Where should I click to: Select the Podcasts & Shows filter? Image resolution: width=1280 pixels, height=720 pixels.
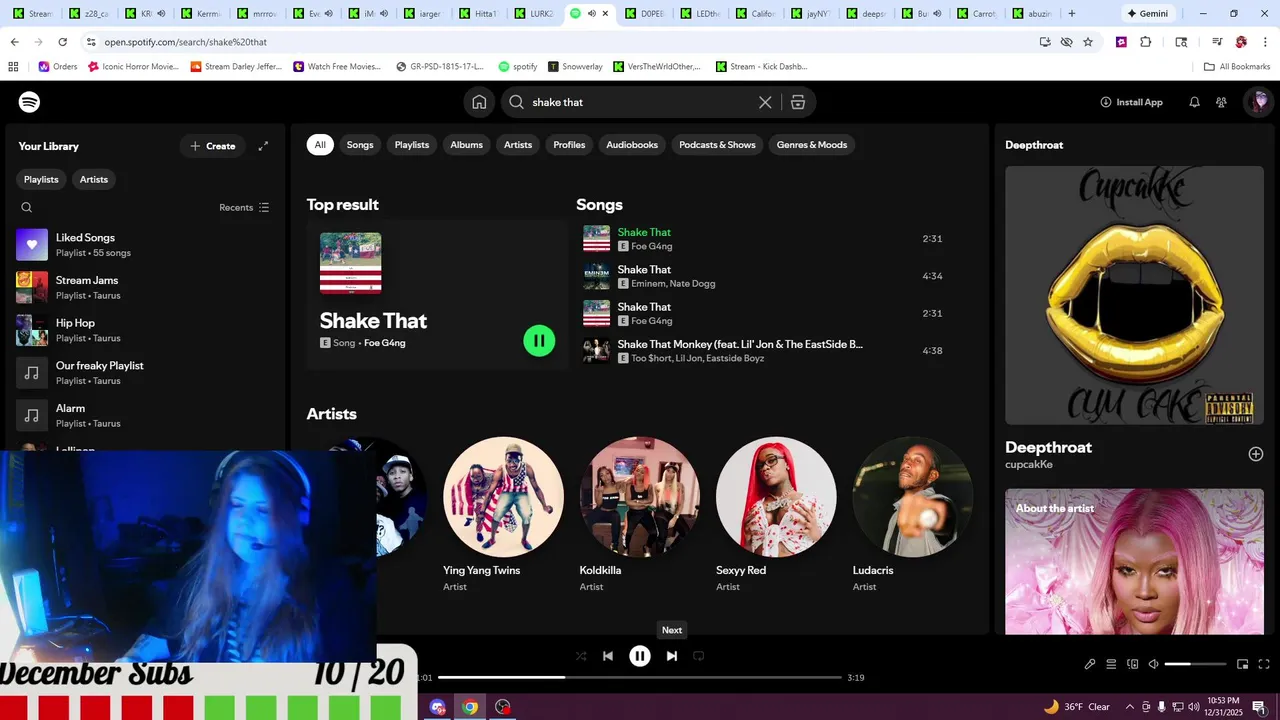point(717,145)
